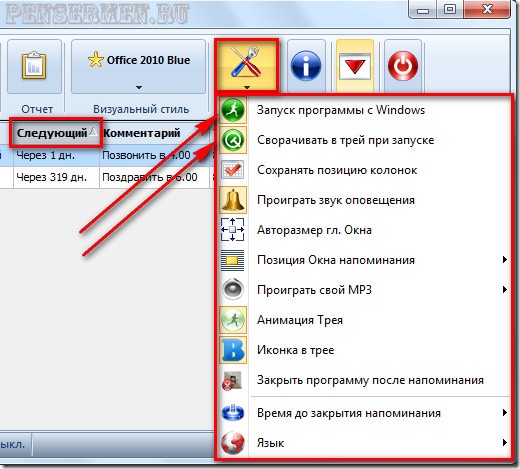Open Проиграть свой MP3 submenu
Screen dimensions: 520x469
363,290
